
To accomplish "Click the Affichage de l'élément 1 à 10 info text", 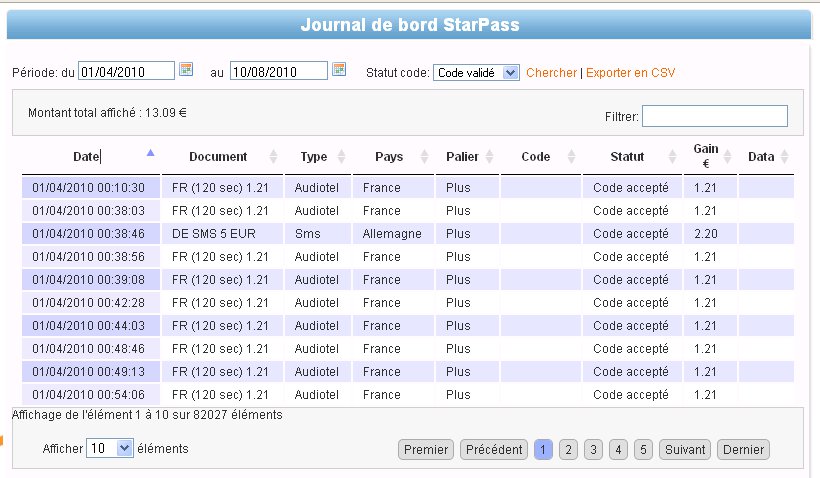I will click(x=147, y=415).
